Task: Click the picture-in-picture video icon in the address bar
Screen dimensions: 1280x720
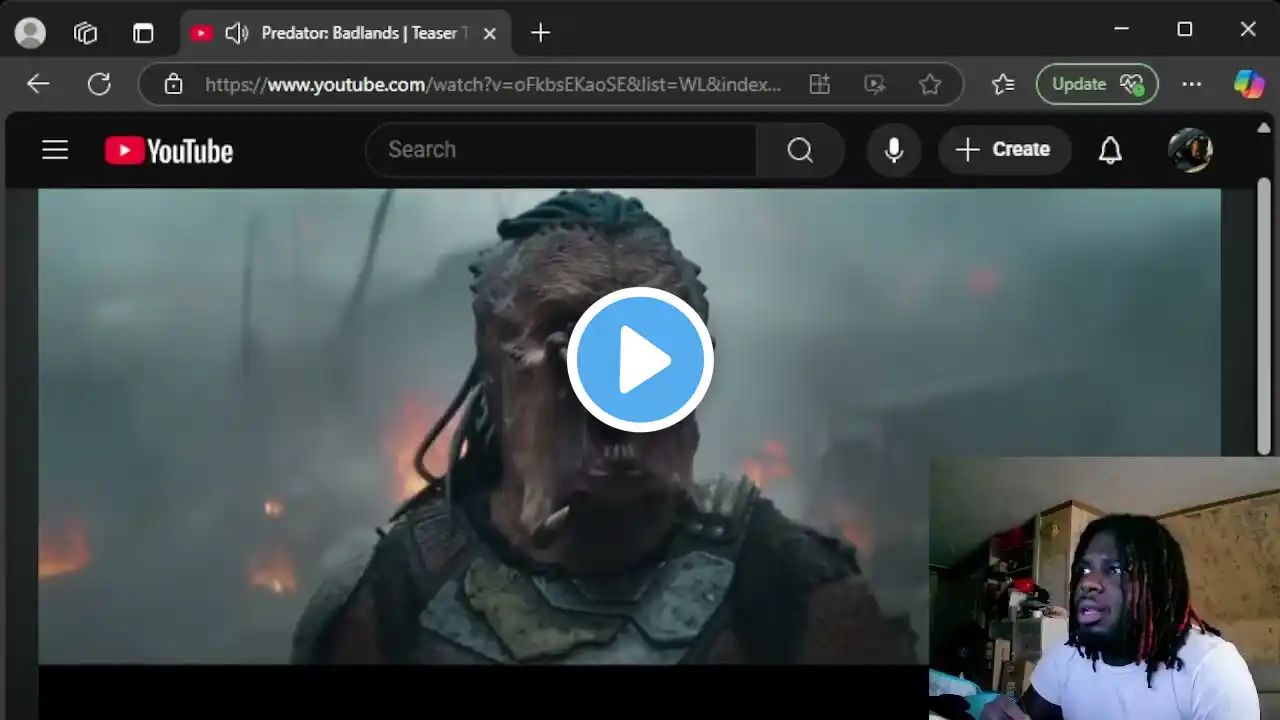Action: click(875, 84)
